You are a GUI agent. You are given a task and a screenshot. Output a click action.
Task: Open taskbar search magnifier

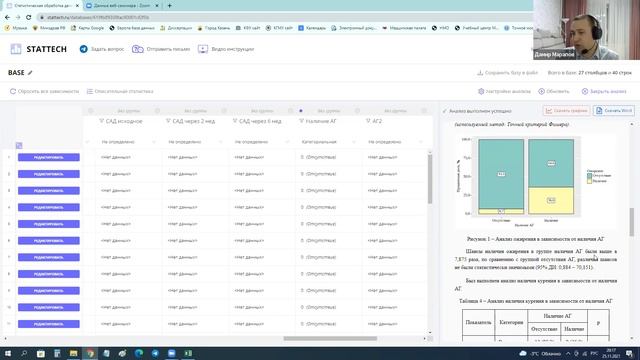point(24,353)
